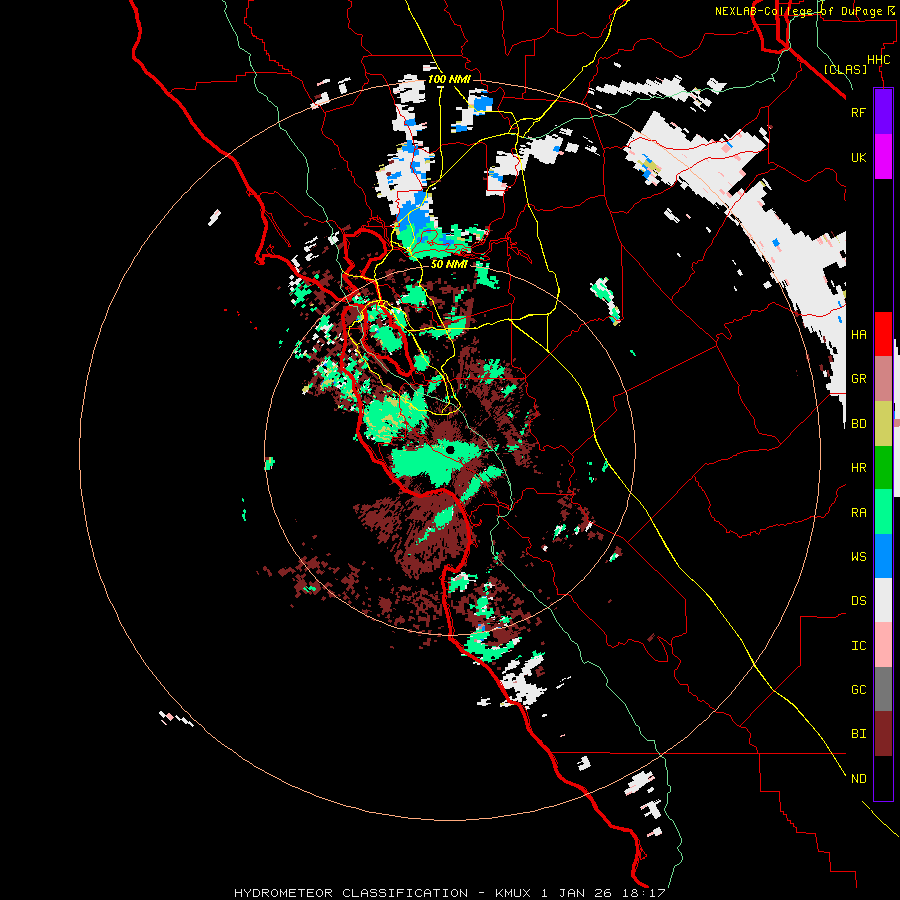Image resolution: width=900 pixels, height=900 pixels.
Task: Click the BD olive-yellow legend color block
Action: click(x=883, y=423)
